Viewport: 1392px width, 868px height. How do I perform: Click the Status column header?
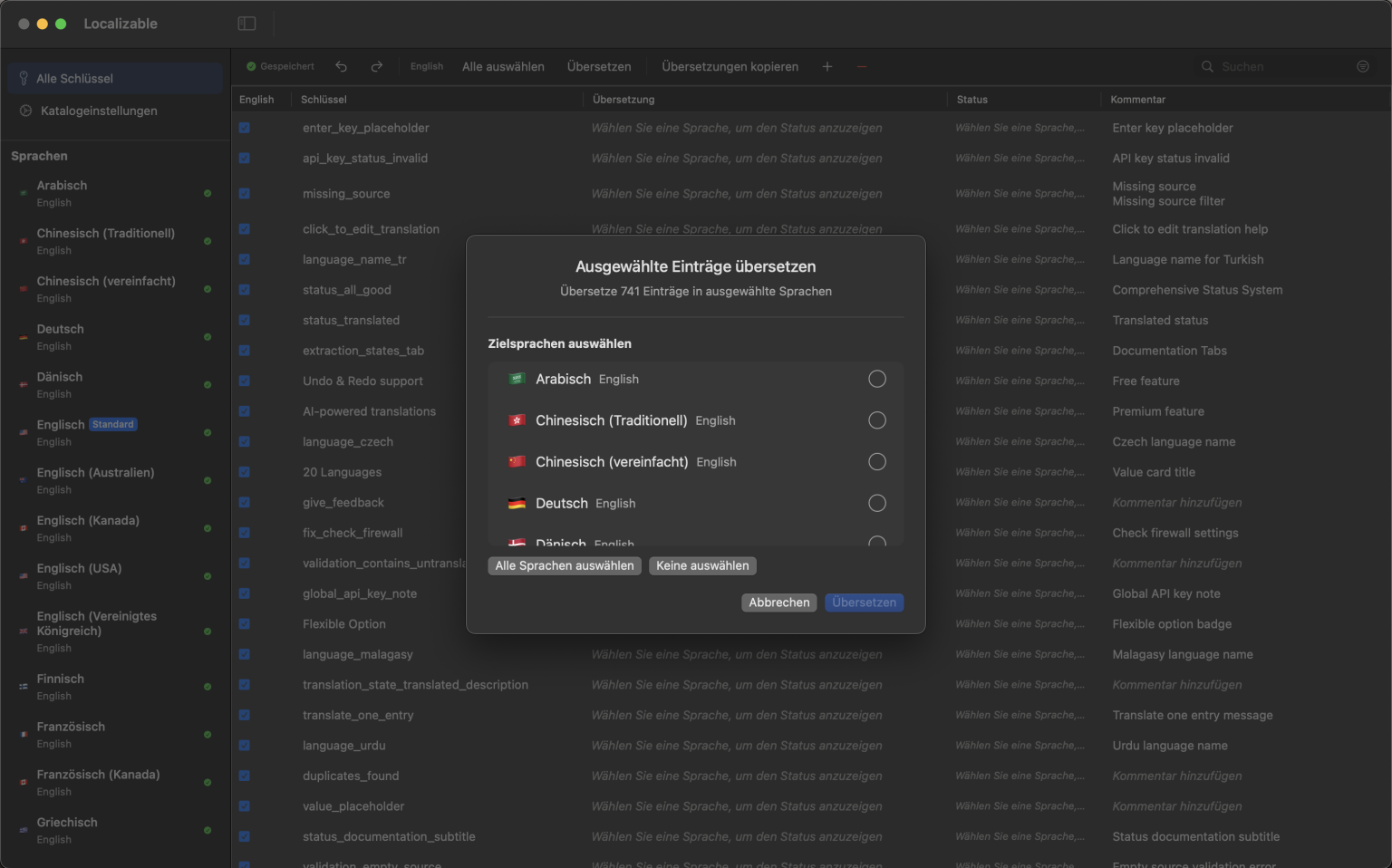tap(972, 100)
